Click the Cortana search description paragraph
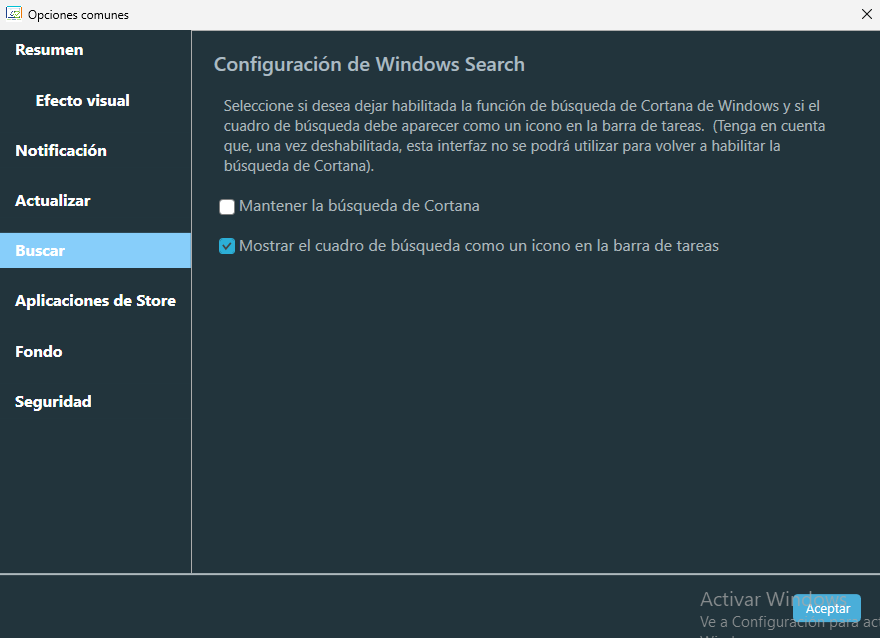 524,136
